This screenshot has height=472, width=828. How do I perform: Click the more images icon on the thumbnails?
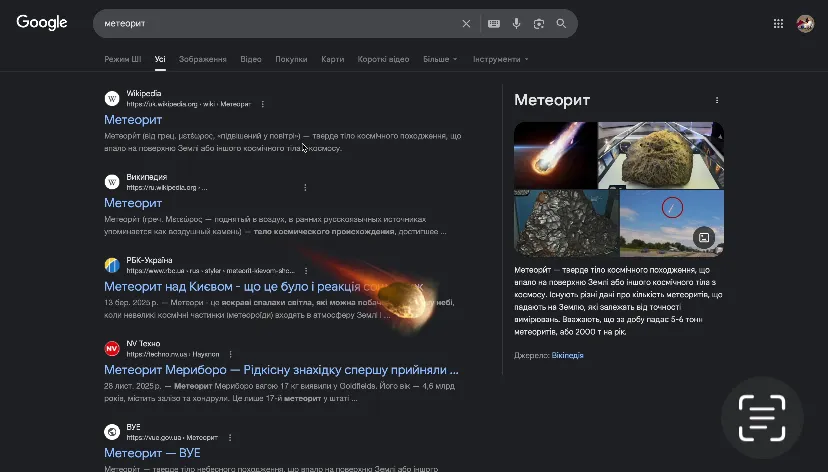[x=704, y=238]
